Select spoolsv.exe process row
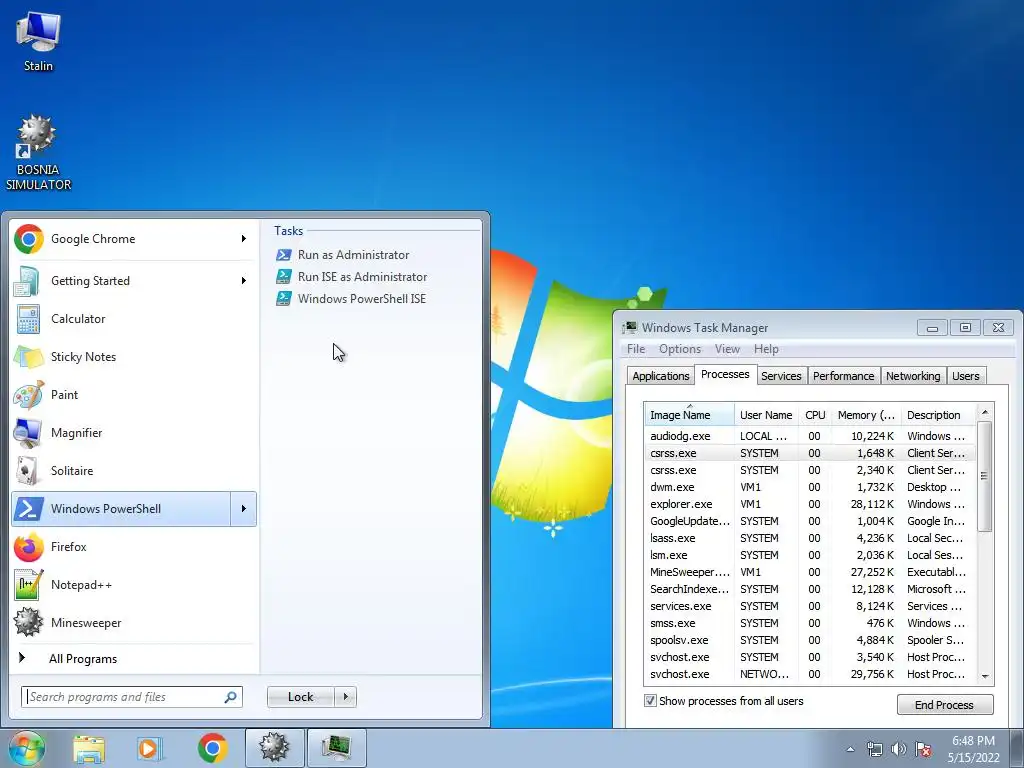The height and width of the screenshot is (768, 1024). (809, 640)
